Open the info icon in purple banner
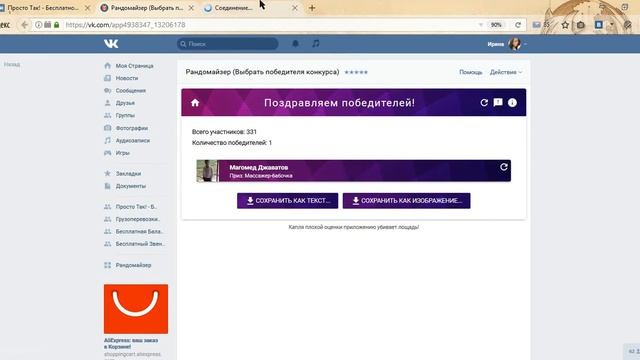640x360 pixels. pyautogui.click(x=512, y=102)
